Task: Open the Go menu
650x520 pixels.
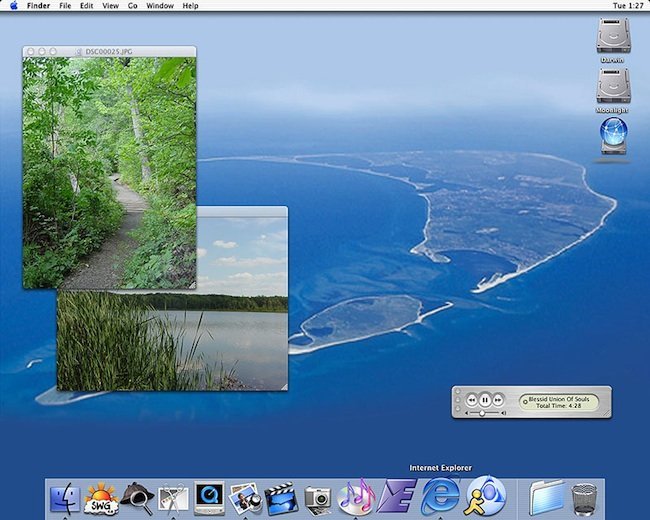Action: coord(132,6)
